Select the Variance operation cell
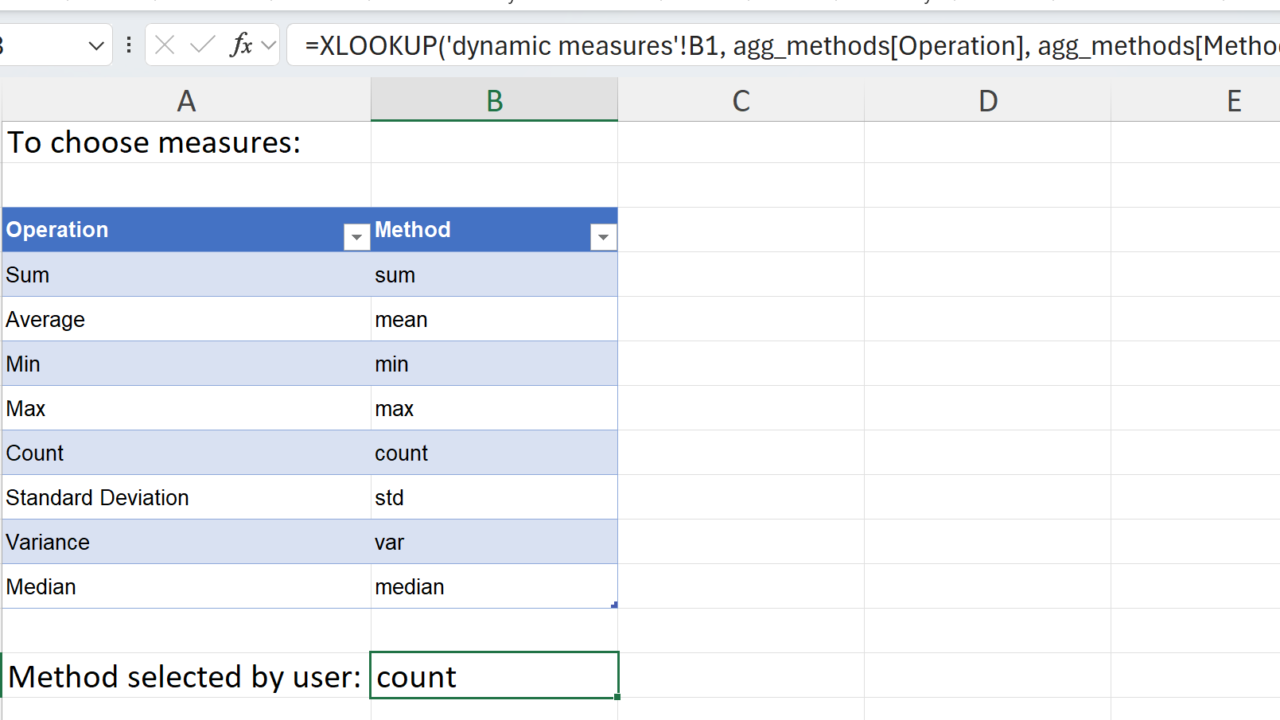Image resolution: width=1280 pixels, height=720 pixels. coord(186,542)
